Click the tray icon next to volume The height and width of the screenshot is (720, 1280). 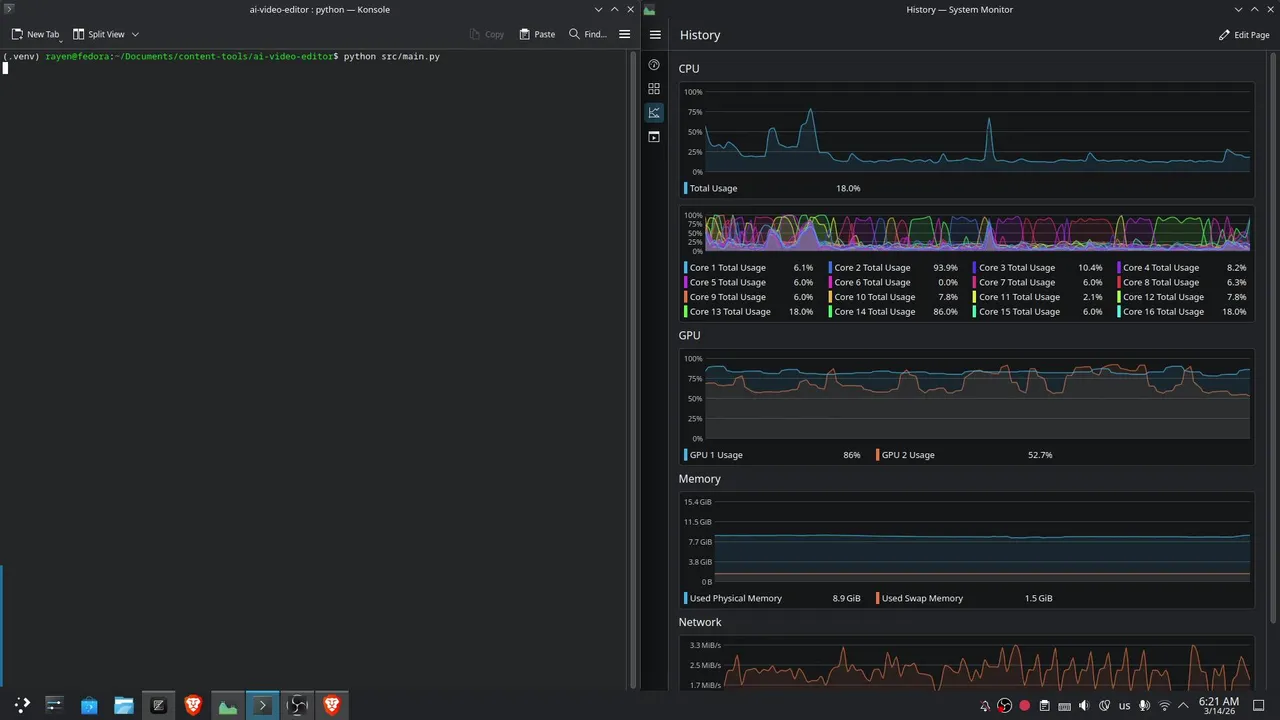(x=1104, y=706)
